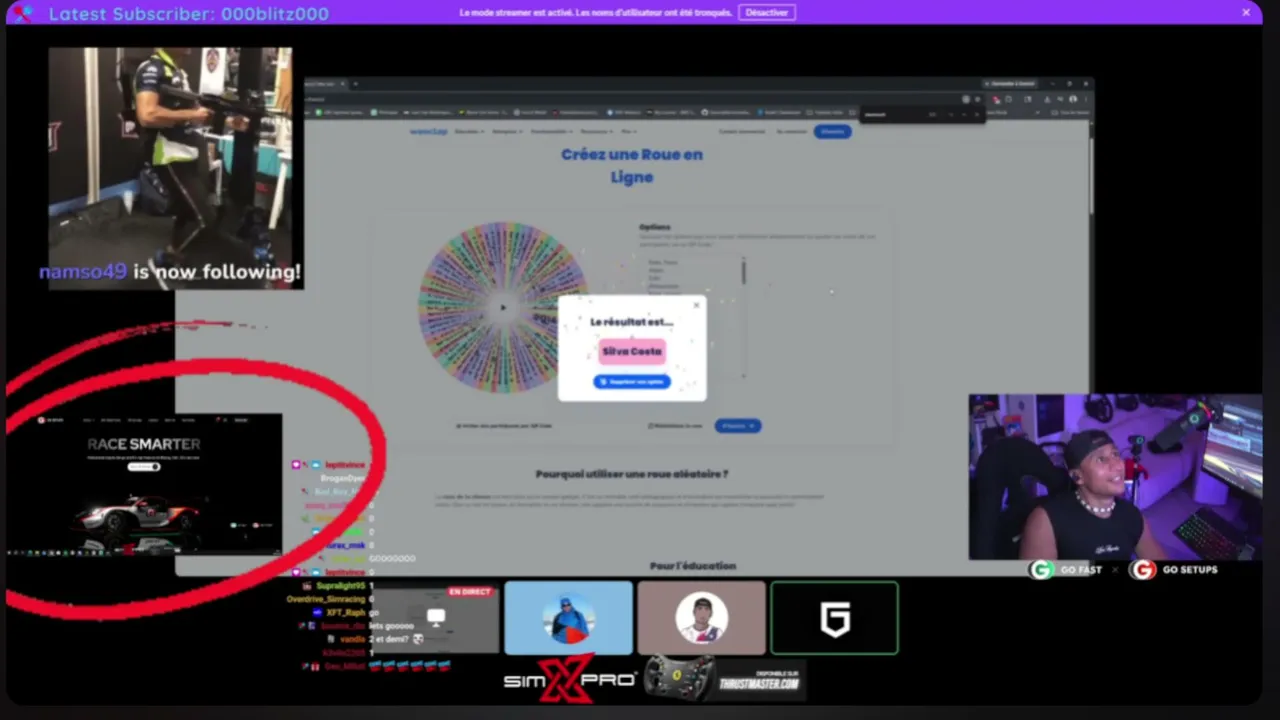Click chat username 'Overdrive_Simracing'

(x=326, y=599)
